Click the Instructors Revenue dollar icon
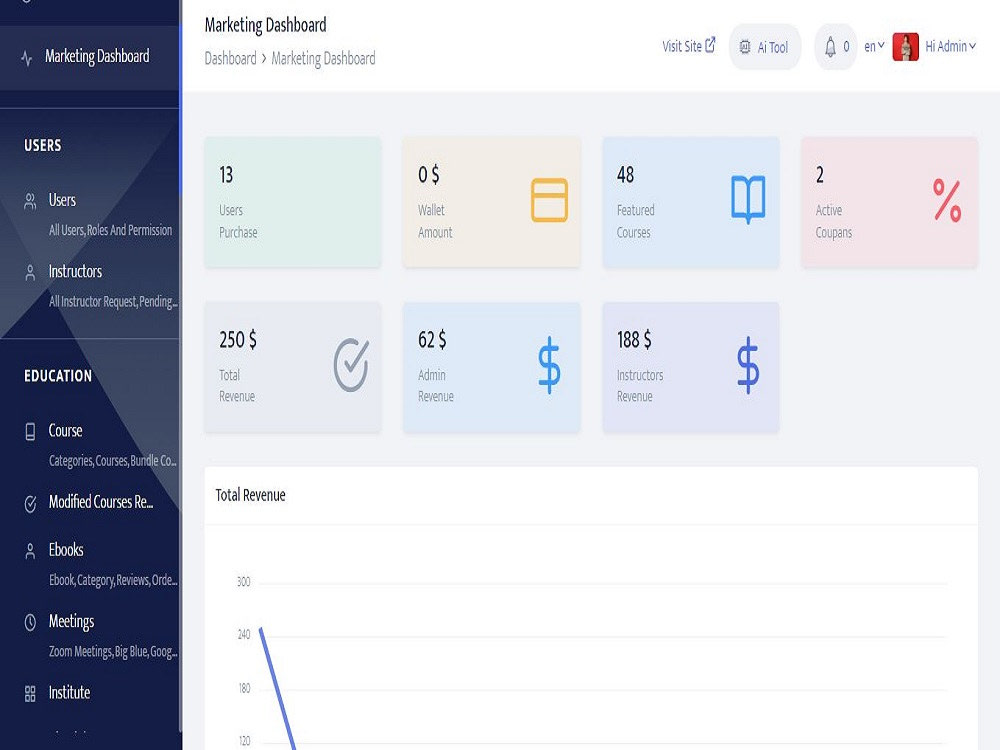1000x750 pixels. coord(748,365)
